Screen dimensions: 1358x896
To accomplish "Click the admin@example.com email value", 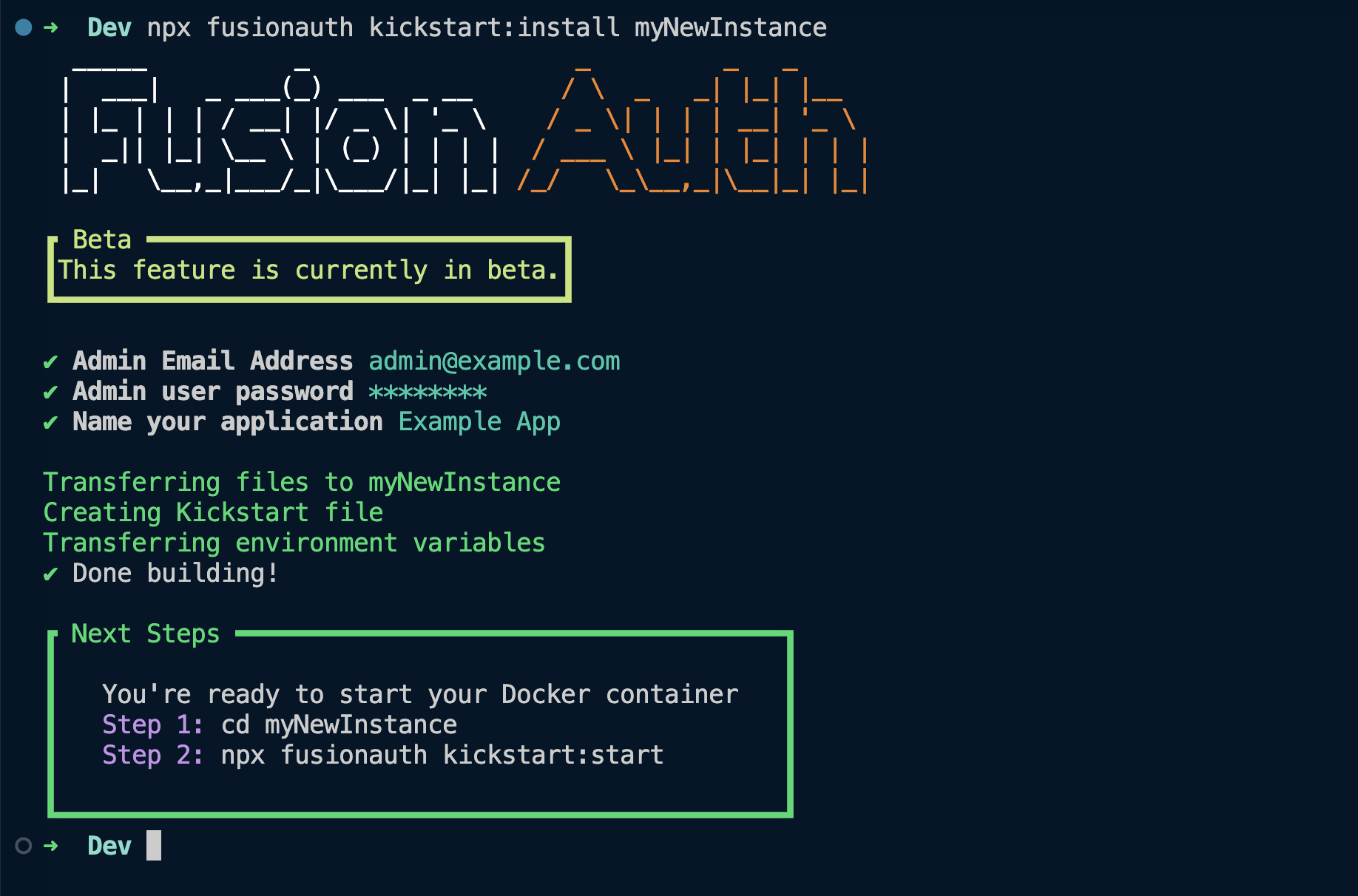I will point(494,361).
